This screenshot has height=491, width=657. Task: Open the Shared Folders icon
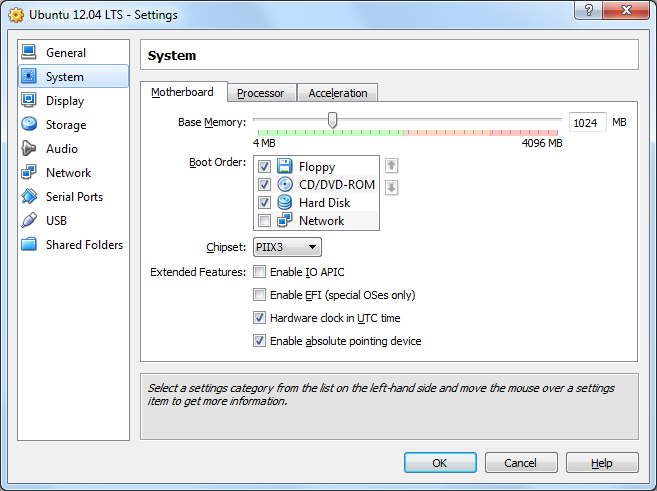pos(29,244)
